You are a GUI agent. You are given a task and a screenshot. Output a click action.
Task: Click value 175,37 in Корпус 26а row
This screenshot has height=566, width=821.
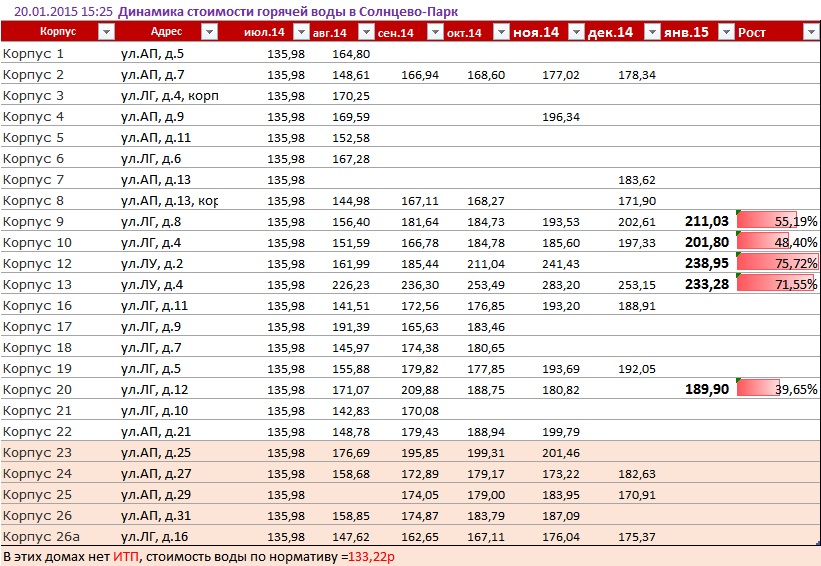pos(637,536)
